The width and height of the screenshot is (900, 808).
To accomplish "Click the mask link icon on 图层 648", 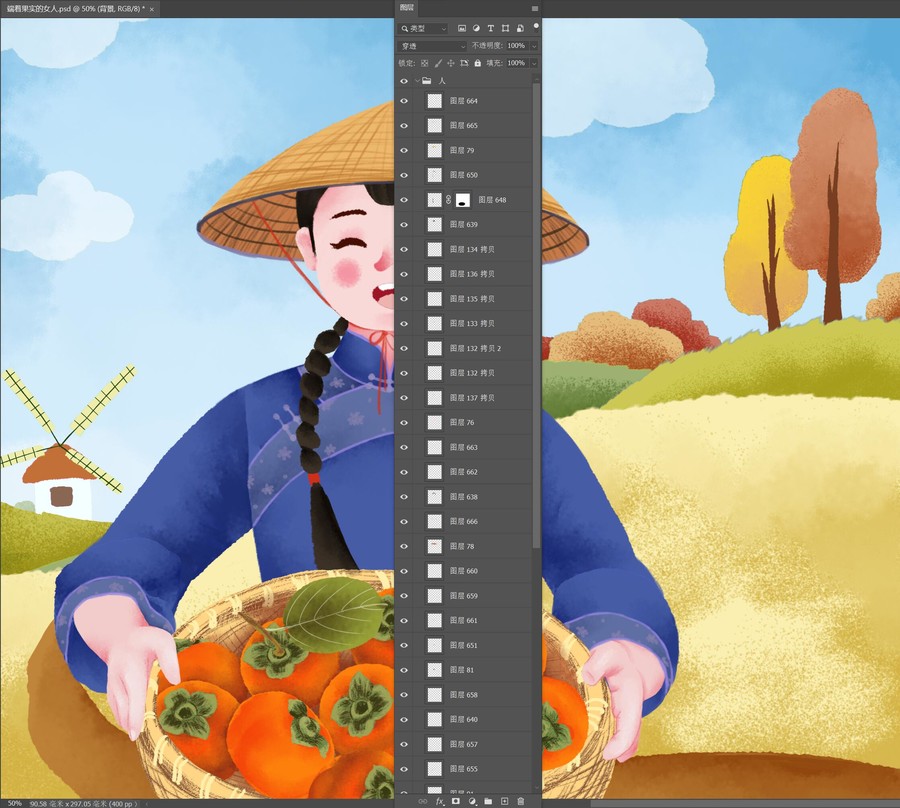I will coord(448,200).
